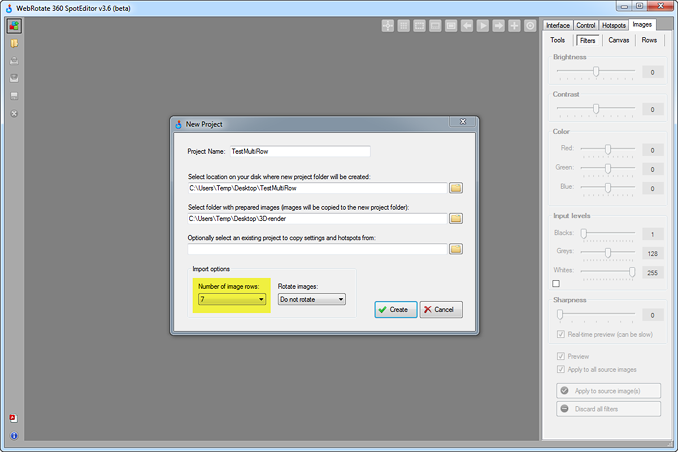This screenshot has height=452, width=678.
Task: Click the info icon at bottom left
Action: click(14, 436)
